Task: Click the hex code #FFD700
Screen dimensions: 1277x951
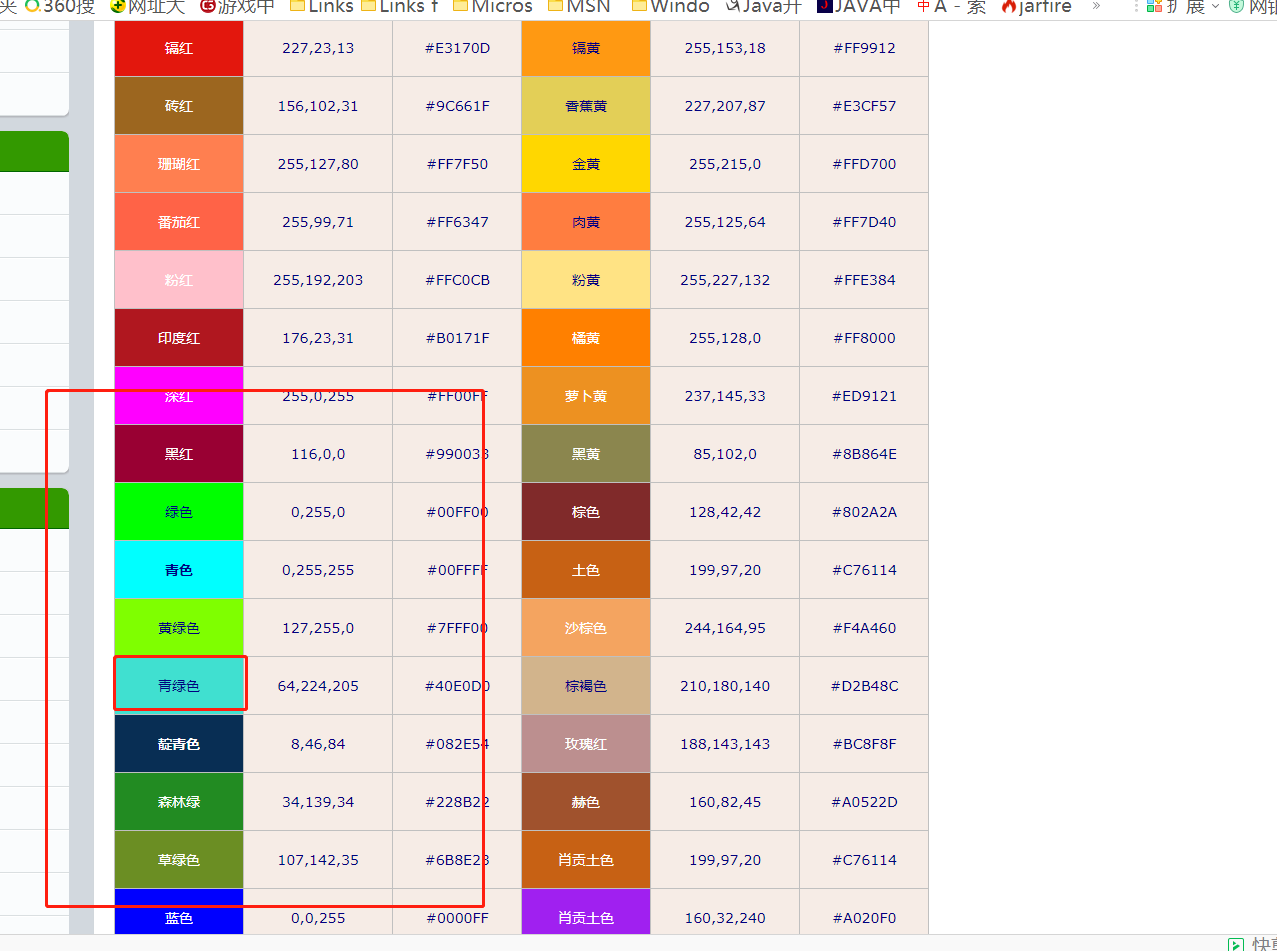Action: pos(865,164)
